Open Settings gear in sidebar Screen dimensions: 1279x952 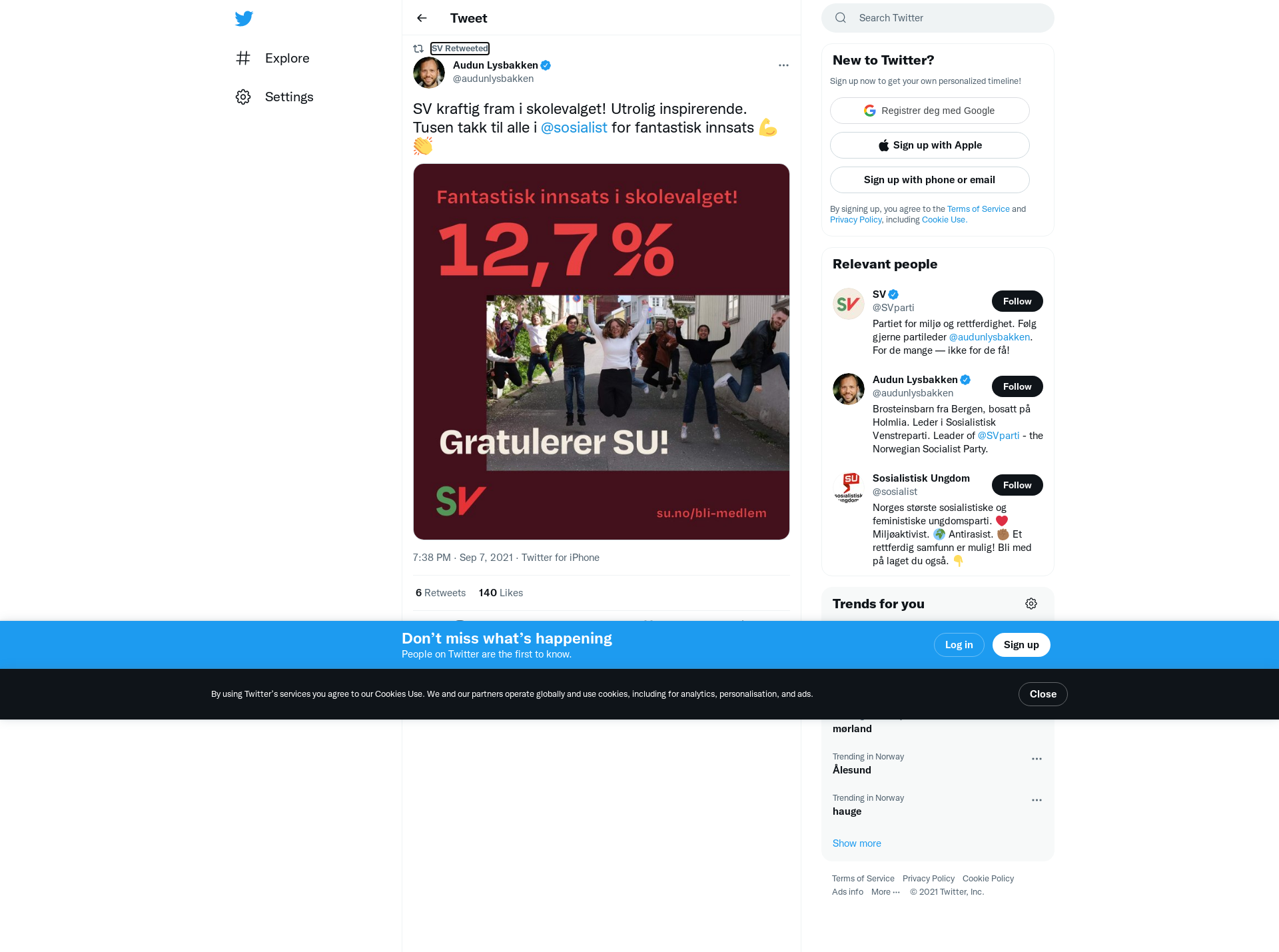coord(243,97)
